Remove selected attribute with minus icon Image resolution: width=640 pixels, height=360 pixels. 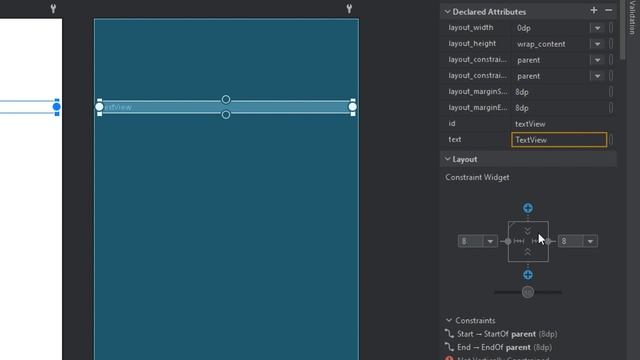(x=609, y=11)
